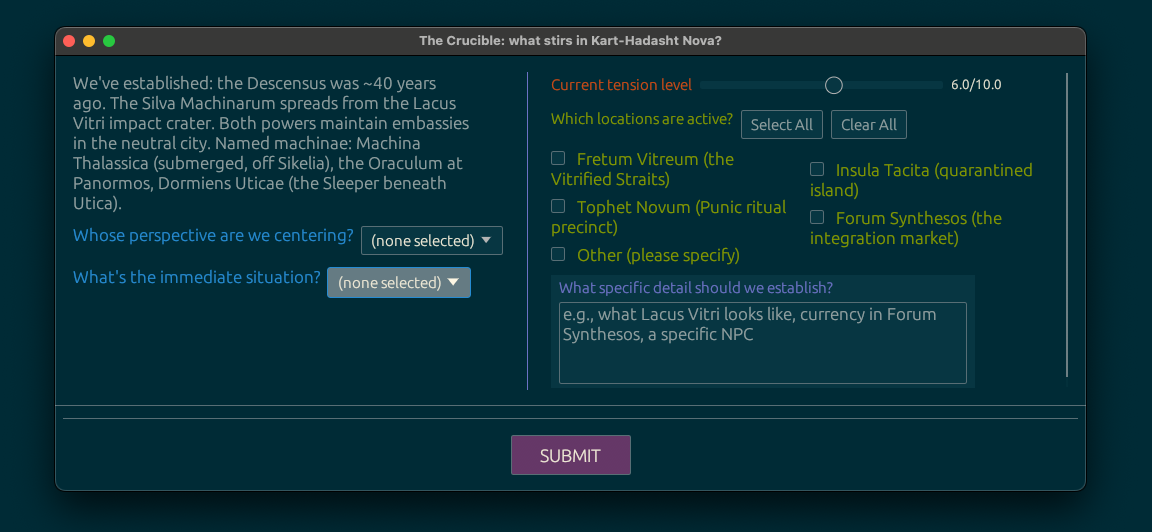The width and height of the screenshot is (1152, 532).
Task: Check the 'Other (please specify)' box
Action: pyautogui.click(x=558, y=254)
